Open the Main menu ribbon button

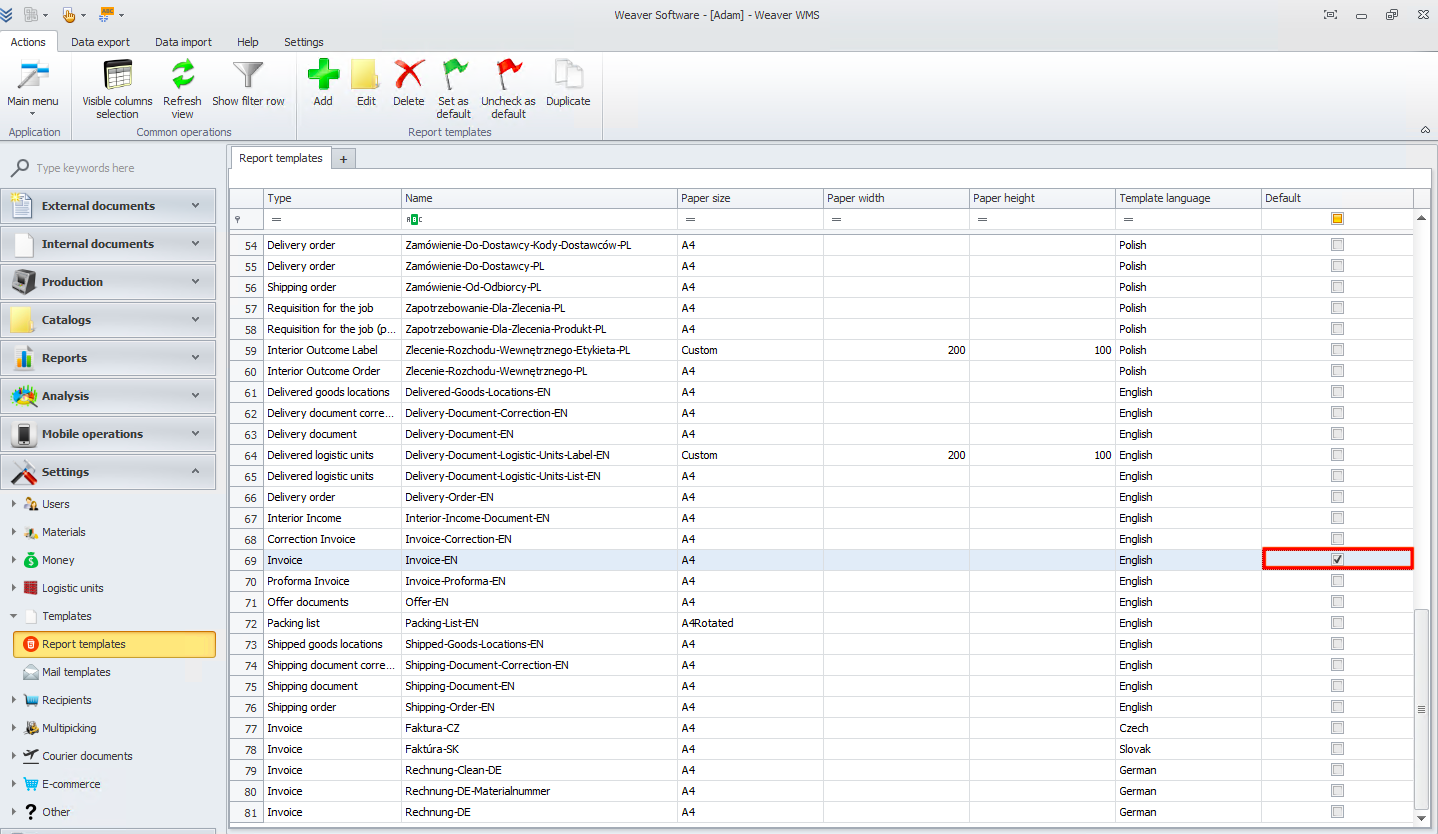pos(33,89)
